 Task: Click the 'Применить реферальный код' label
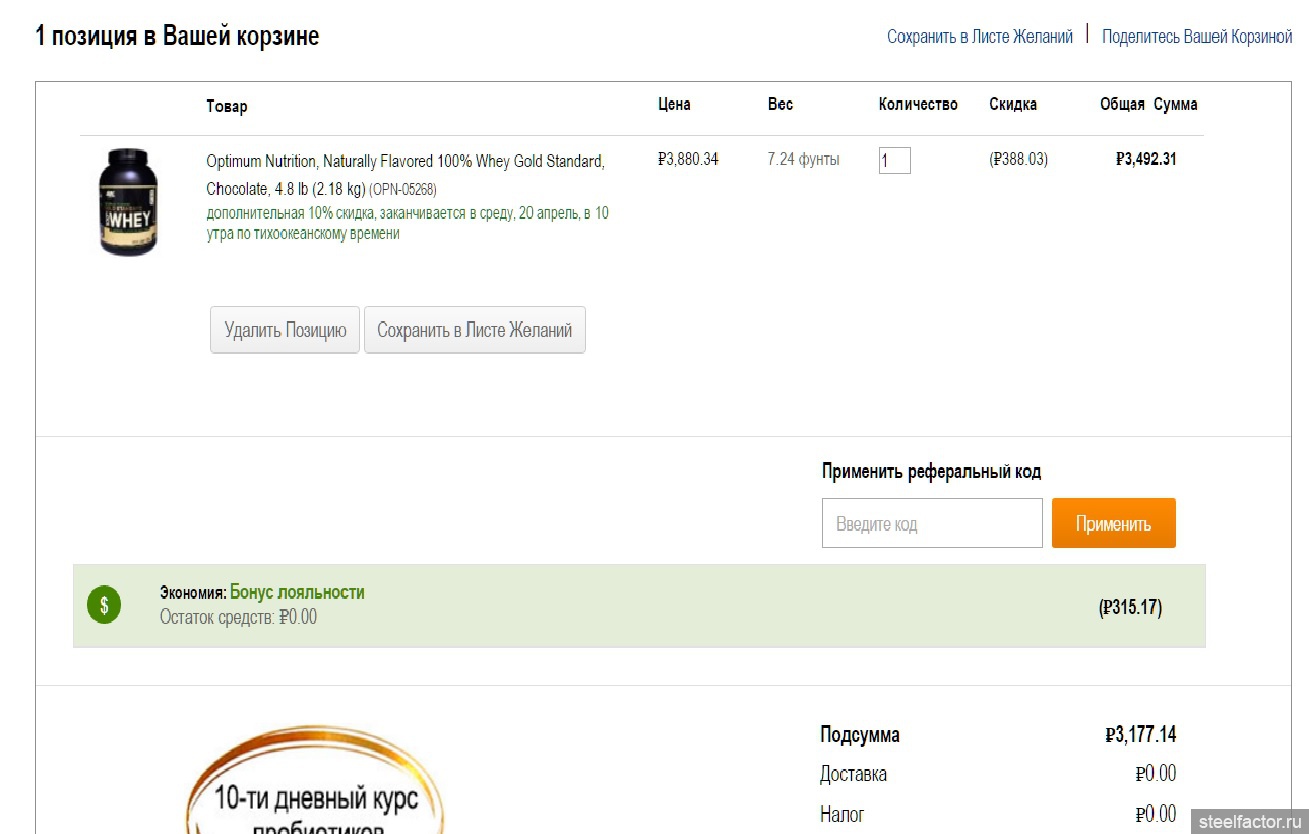pos(931,472)
